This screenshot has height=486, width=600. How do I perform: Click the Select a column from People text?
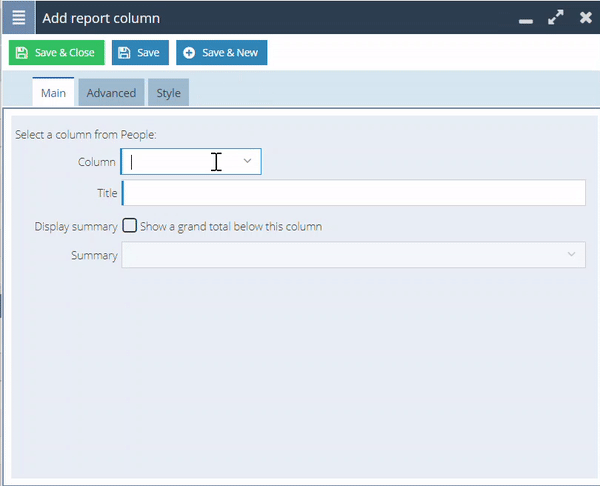pos(86,135)
